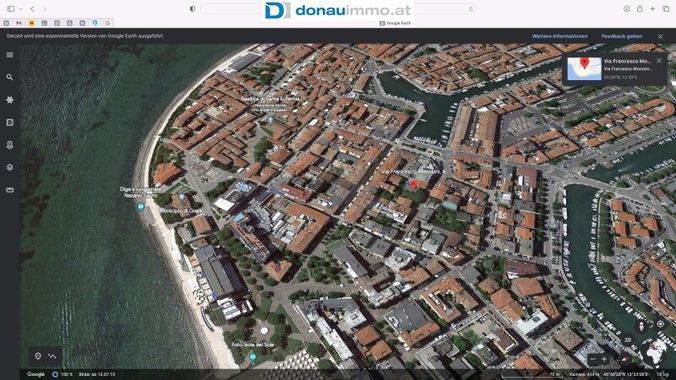676x380 pixels.
Task: Toggle the 2D view button
Action: [628, 340]
